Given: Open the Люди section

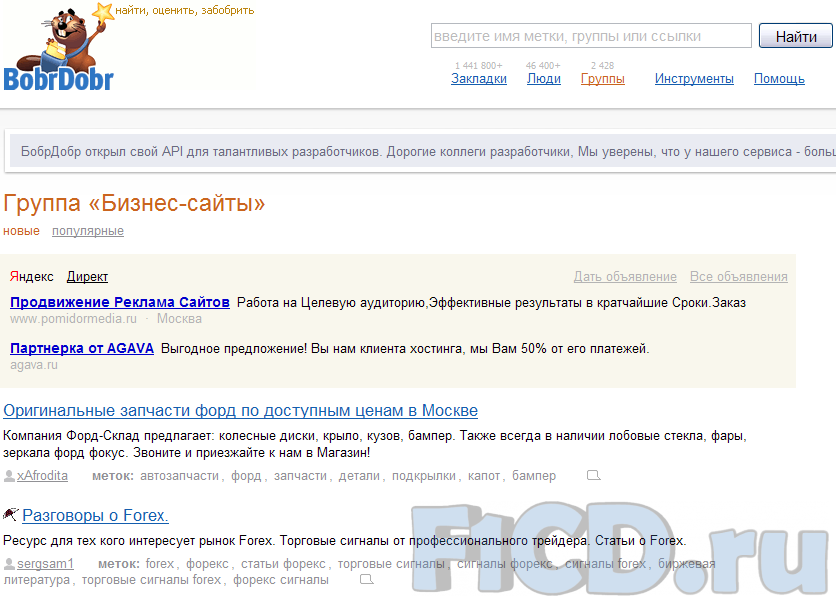Looking at the screenshot, I should tap(544, 79).
